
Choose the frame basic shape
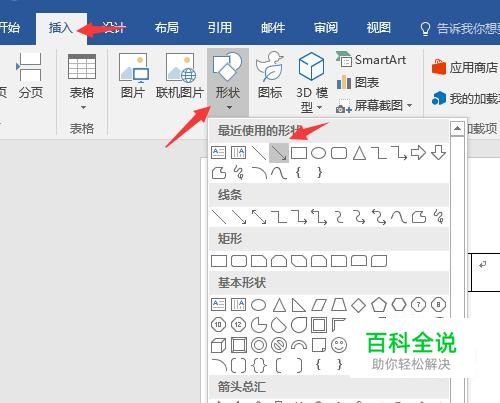coord(319,325)
